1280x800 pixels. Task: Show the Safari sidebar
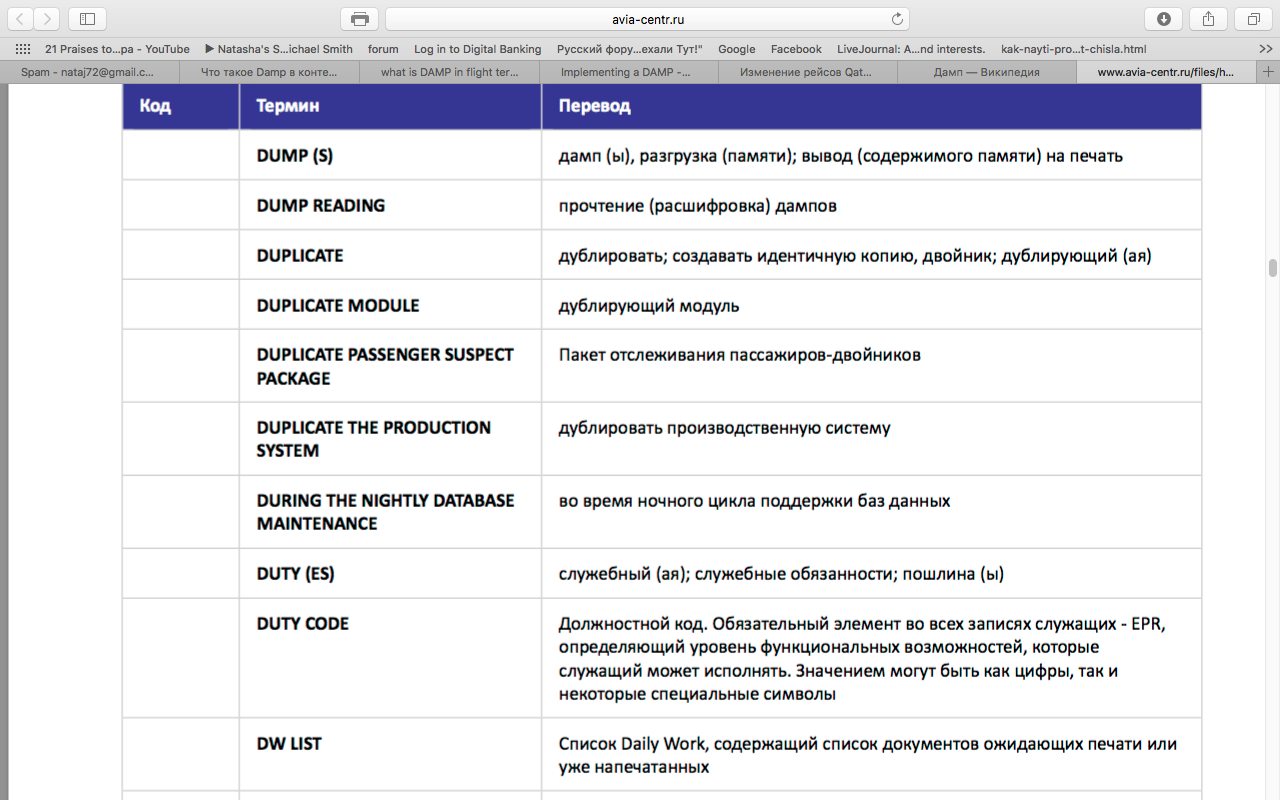click(x=87, y=19)
